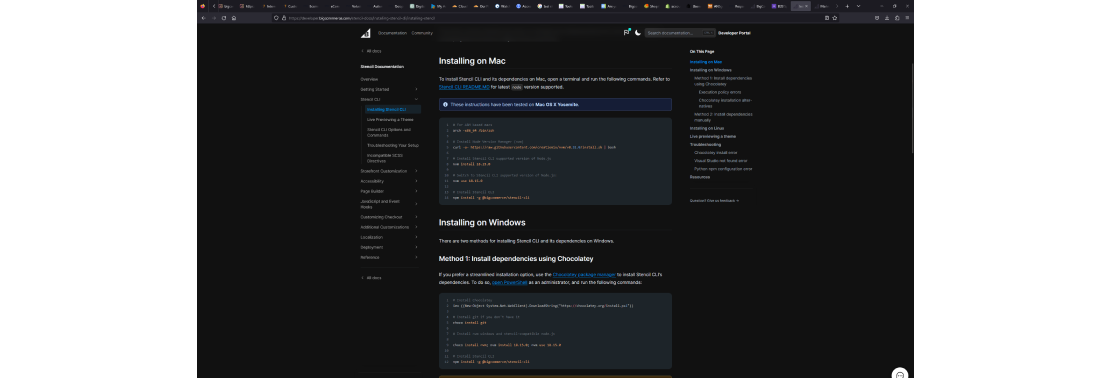Click the Search documentation field
The image size is (1110, 378).
(x=680, y=33)
